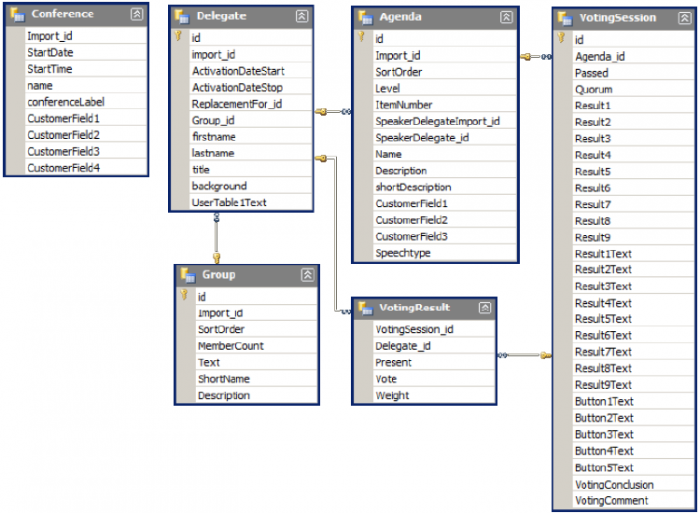The image size is (700, 513).
Task: Collapse the Conference table
Action: pyautogui.click(x=136, y=14)
